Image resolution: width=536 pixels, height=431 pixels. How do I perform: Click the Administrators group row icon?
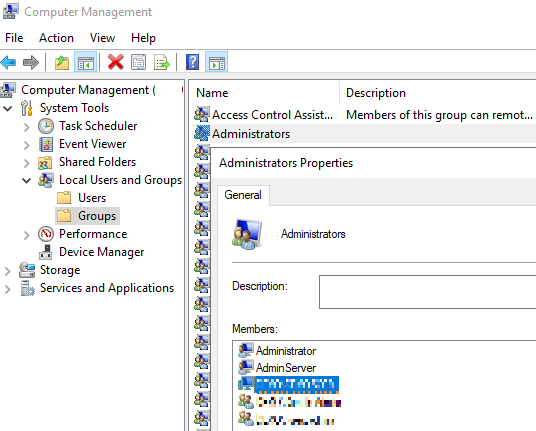pyautogui.click(x=202, y=133)
